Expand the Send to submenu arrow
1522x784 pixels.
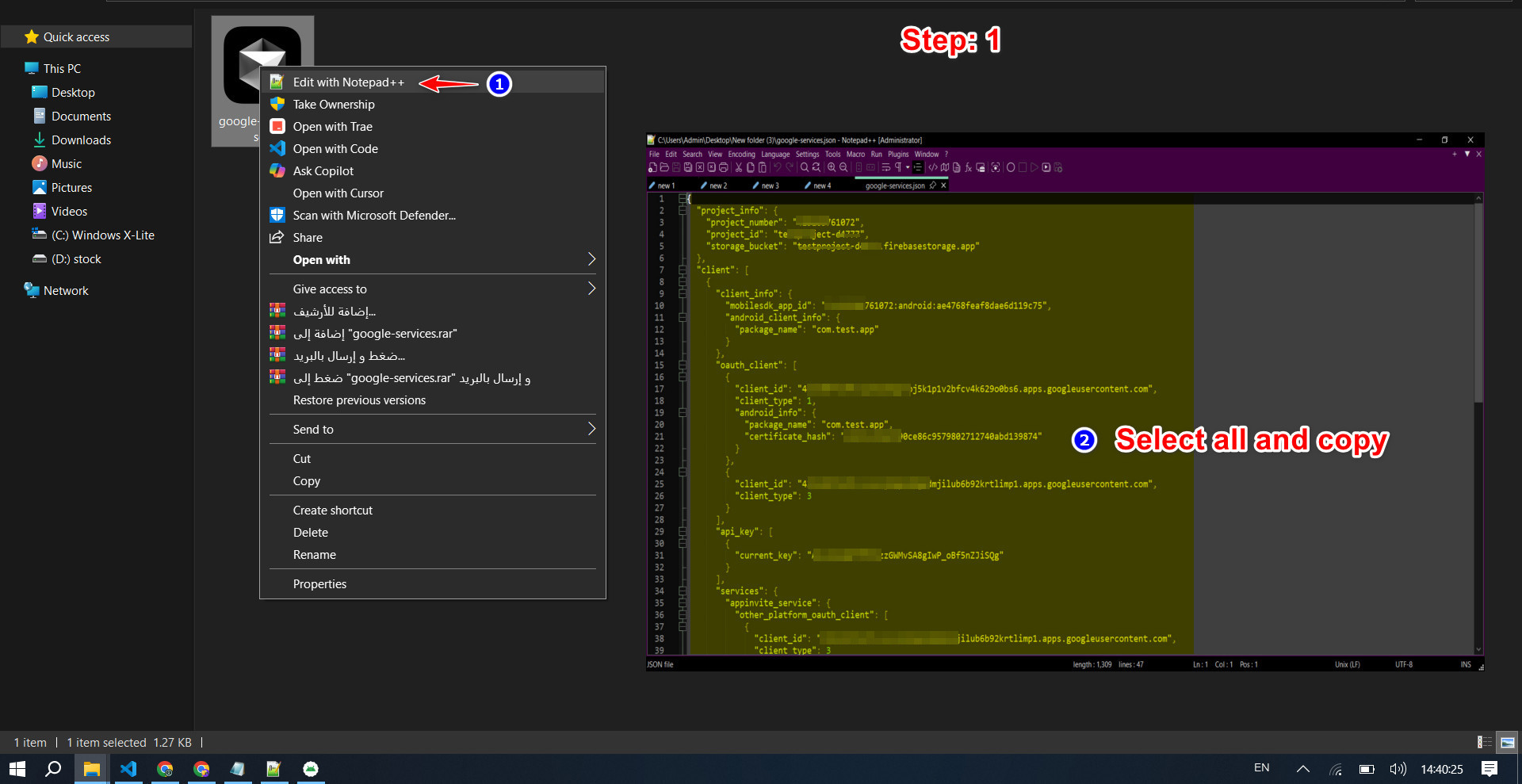click(591, 429)
